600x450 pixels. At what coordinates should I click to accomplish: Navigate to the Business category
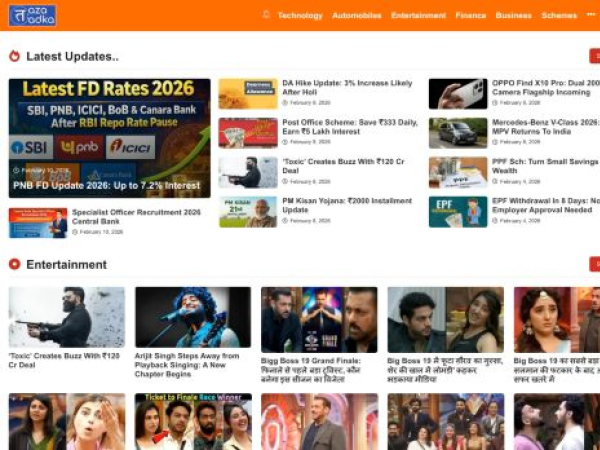click(x=513, y=16)
